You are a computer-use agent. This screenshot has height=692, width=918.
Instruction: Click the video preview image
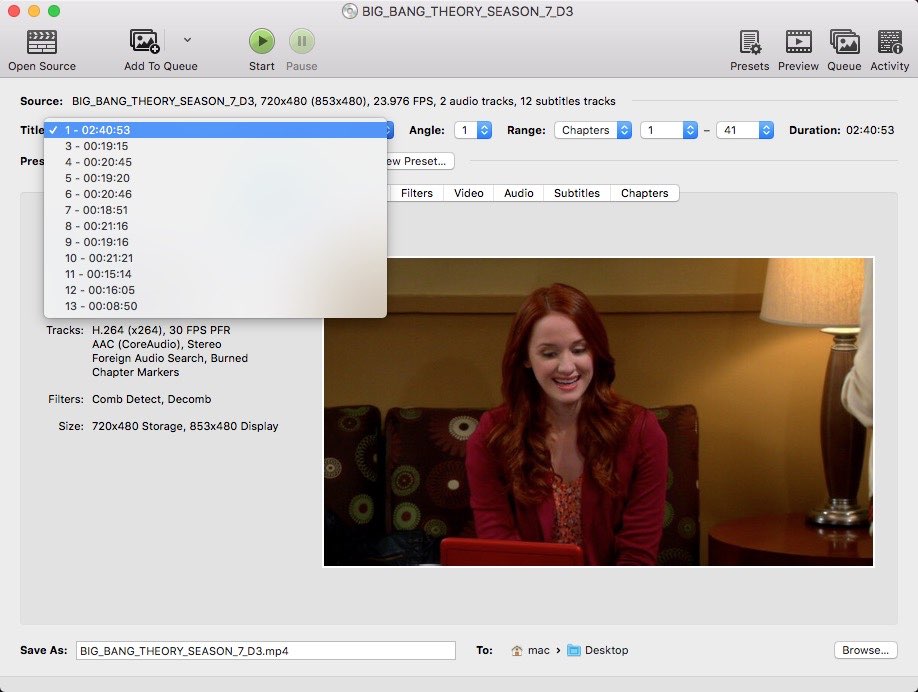pos(598,412)
